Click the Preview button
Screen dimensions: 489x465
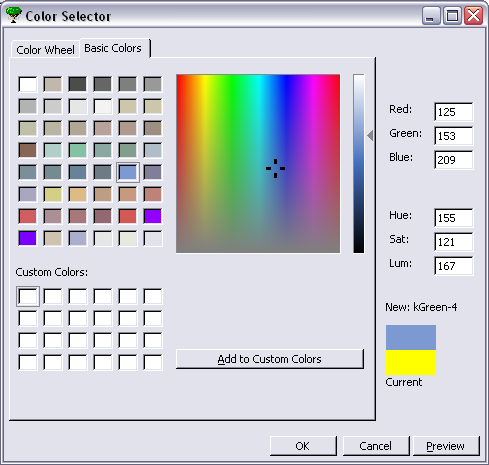click(446, 446)
